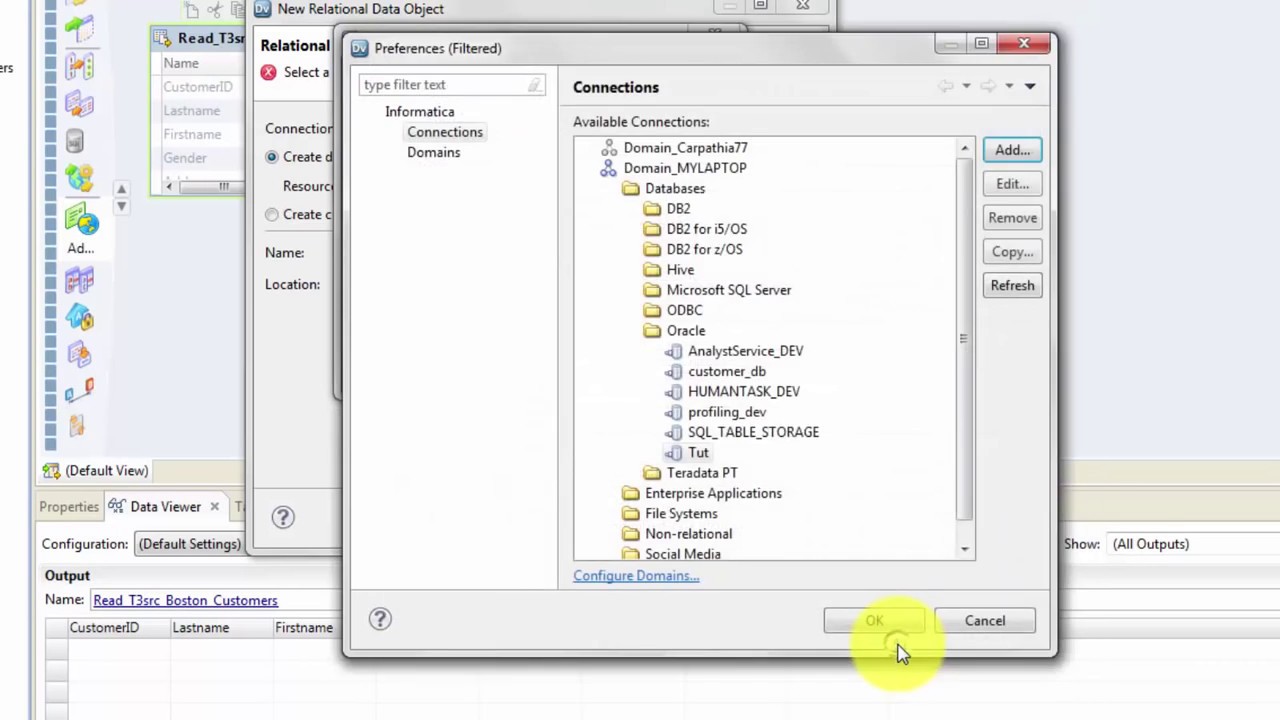Click the Hive folder icon
1280x720 pixels.
pos(652,270)
